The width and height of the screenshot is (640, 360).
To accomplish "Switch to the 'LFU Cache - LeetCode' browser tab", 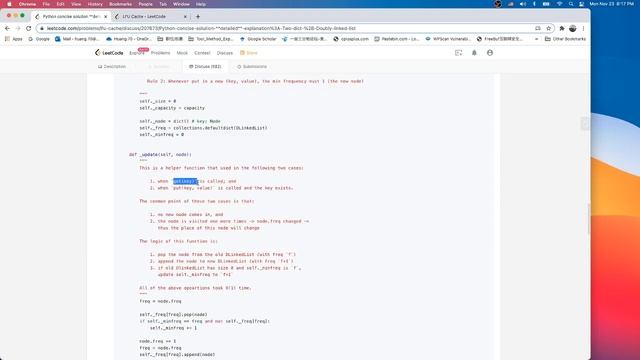I will [150, 16].
